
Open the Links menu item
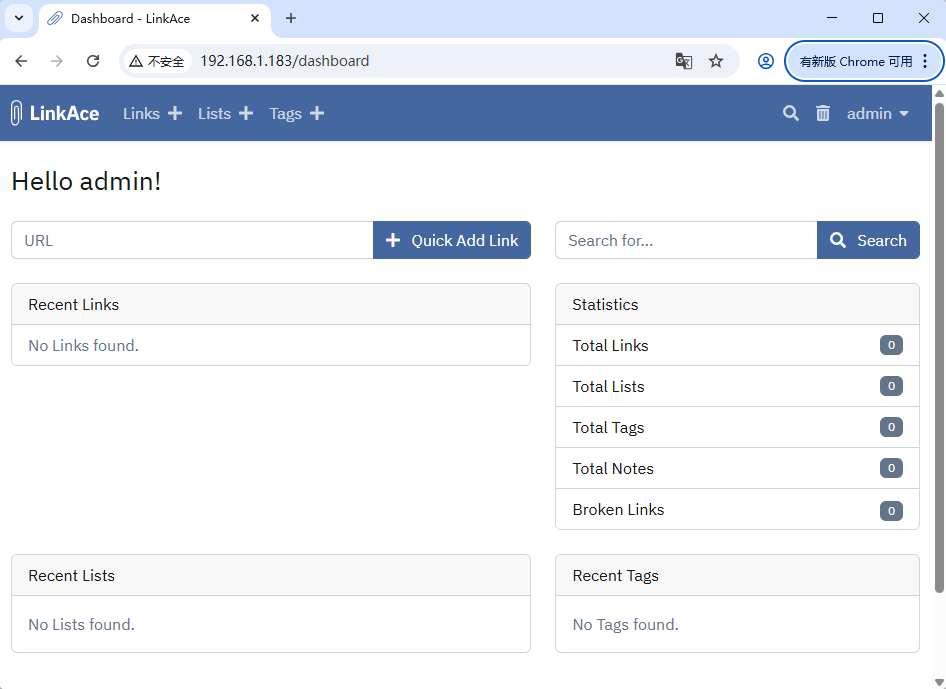(x=141, y=113)
